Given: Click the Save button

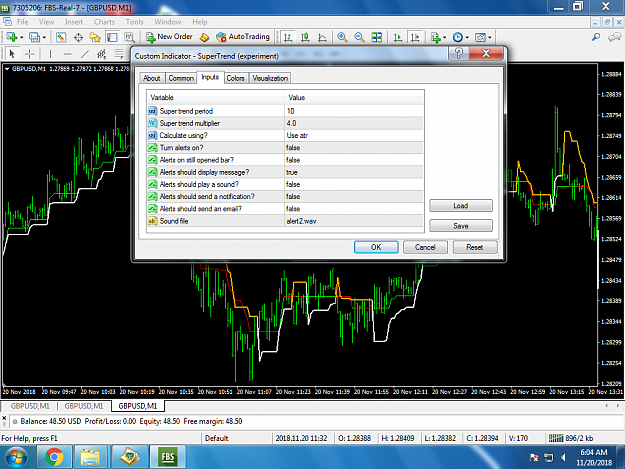Looking at the screenshot, I should tap(461, 226).
